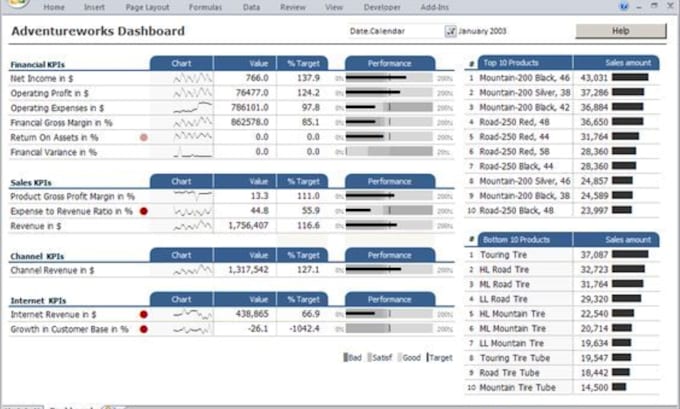Click the Help button
This screenshot has height=409, width=680.
coord(621,31)
